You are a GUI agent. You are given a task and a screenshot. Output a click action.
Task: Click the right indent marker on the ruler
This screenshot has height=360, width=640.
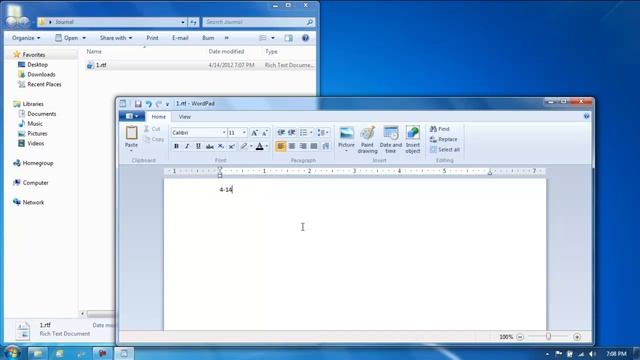[x=489, y=172]
